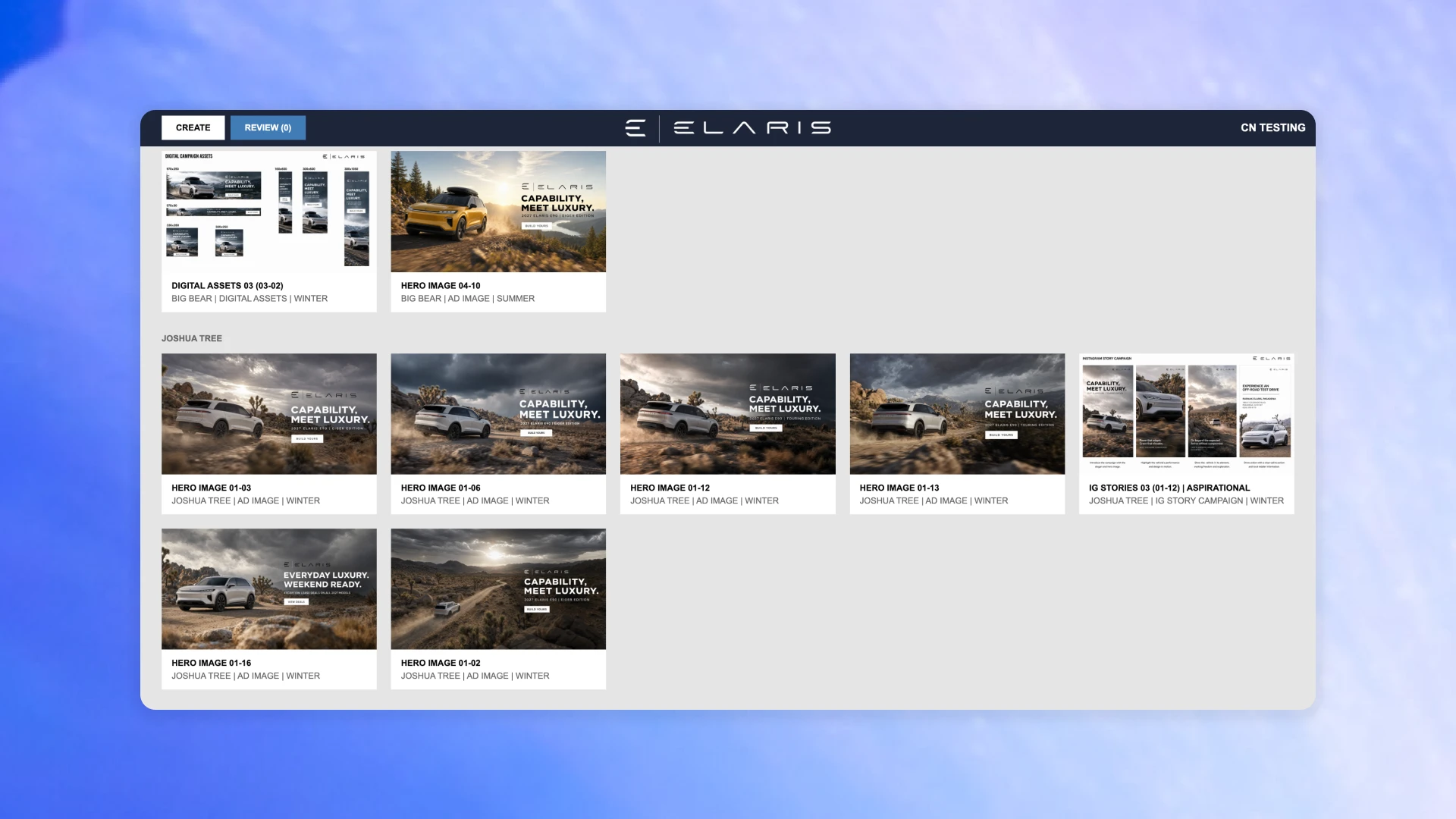
Task: Click subtitle under HERO IMAGE 01-13
Action: point(934,500)
